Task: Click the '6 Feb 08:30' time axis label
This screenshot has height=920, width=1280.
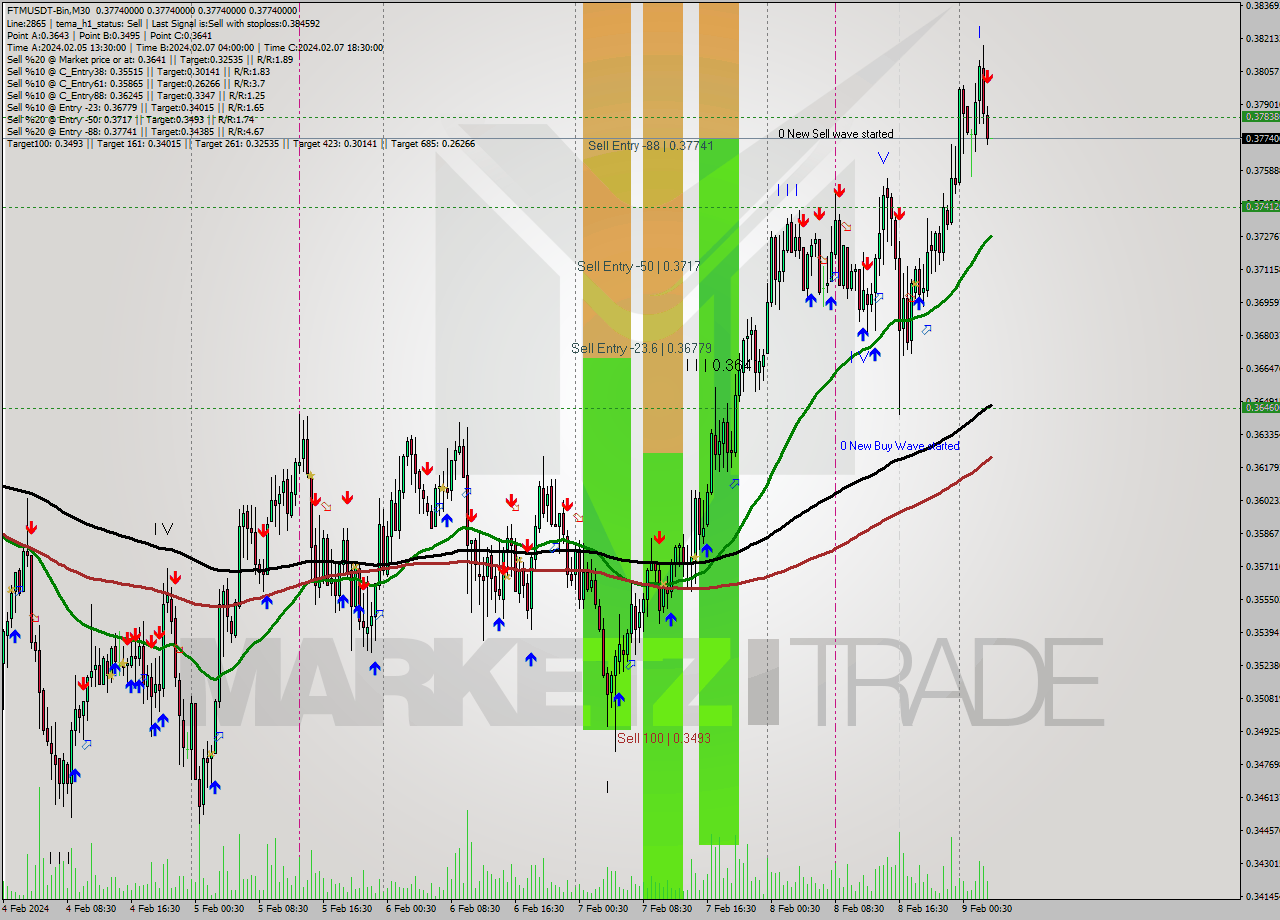Action: [475, 909]
